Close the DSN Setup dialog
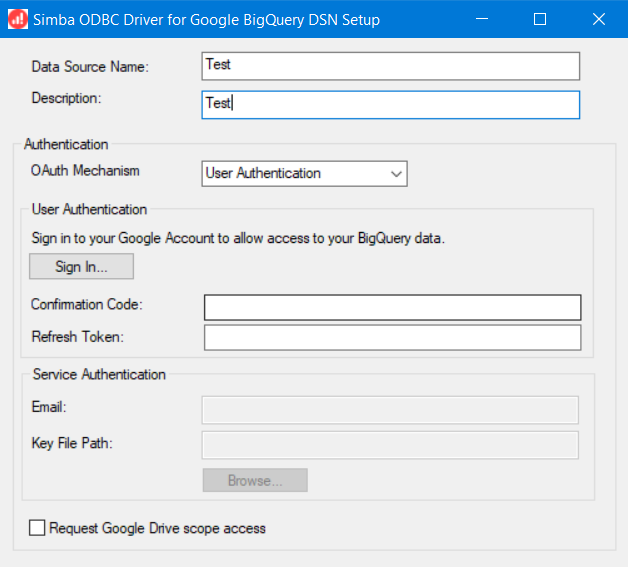Screen dimensions: 628x567 click(x=598, y=19)
